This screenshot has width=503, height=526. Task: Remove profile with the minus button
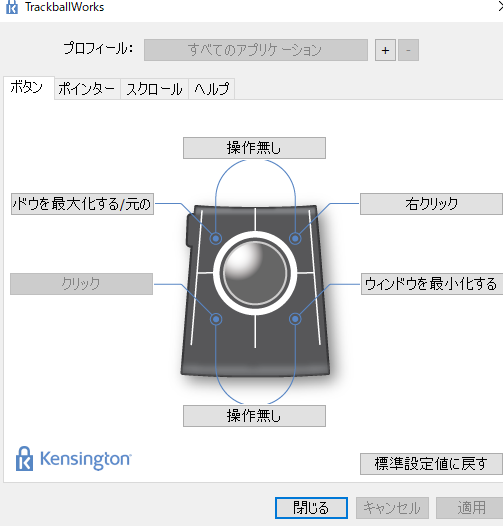[x=408, y=50]
